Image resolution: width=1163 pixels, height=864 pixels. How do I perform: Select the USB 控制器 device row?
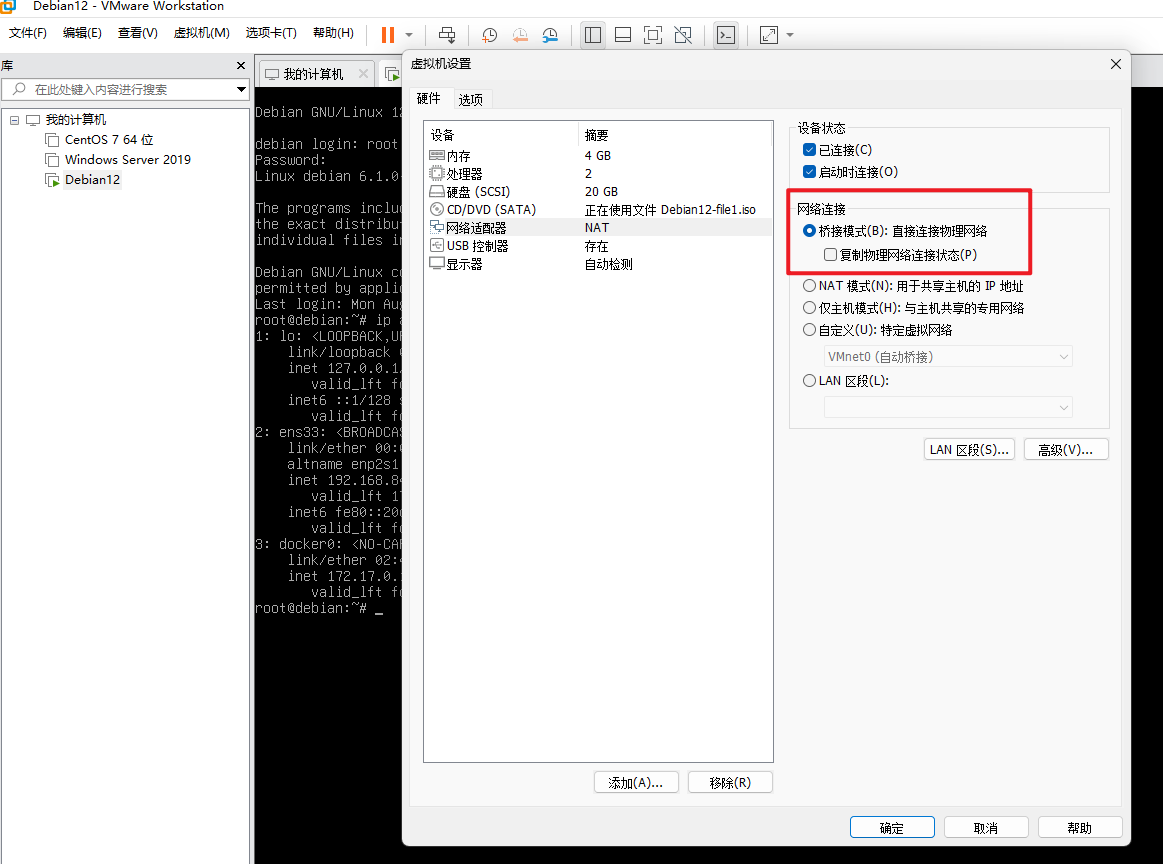coord(598,245)
